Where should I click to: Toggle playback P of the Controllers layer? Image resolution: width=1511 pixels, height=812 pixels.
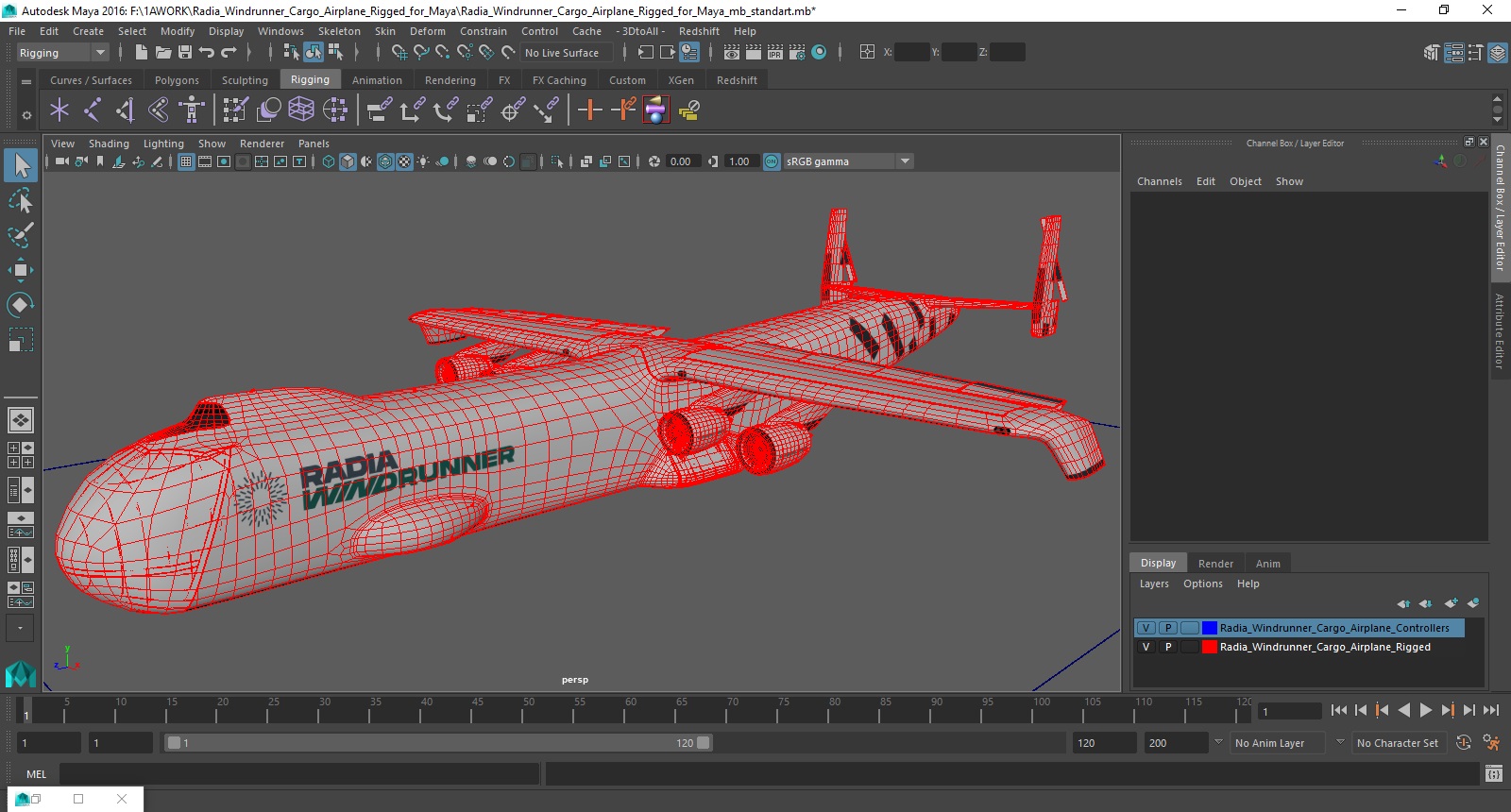point(1168,628)
